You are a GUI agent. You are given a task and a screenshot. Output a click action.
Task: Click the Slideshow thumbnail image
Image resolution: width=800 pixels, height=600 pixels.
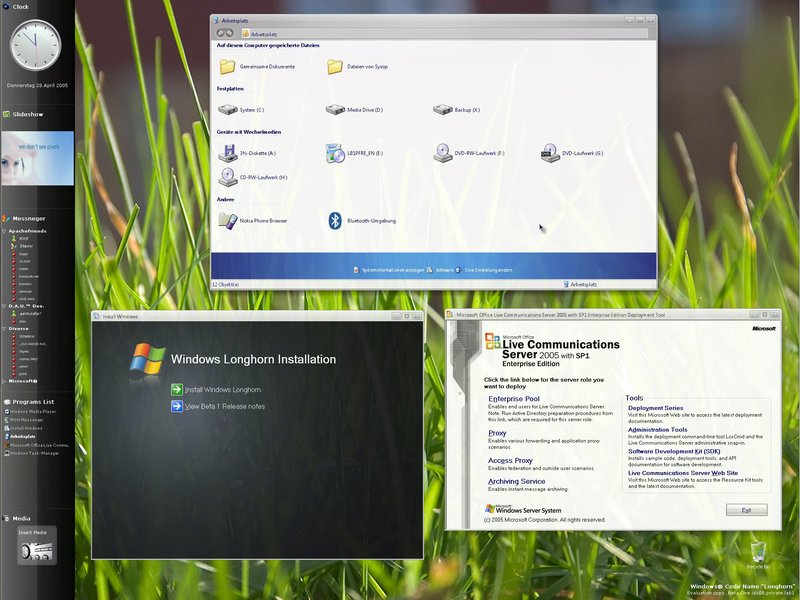pos(37,157)
